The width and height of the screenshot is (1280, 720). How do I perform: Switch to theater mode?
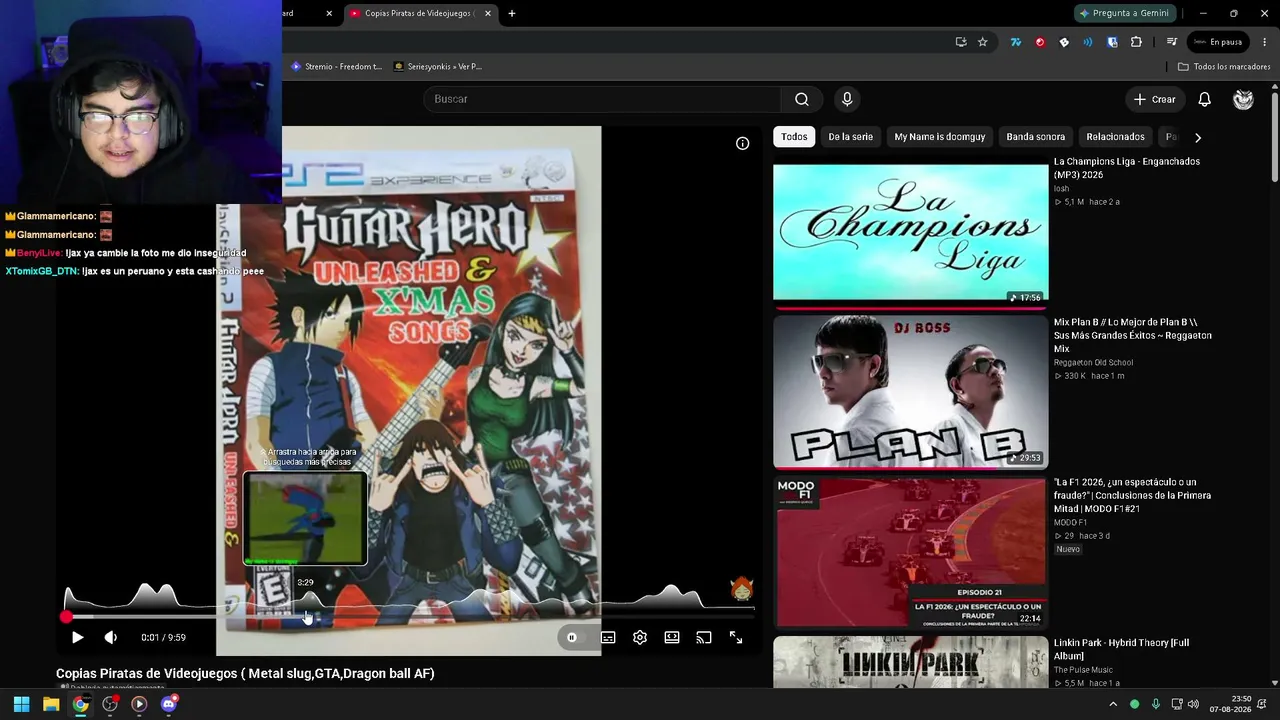pyautogui.click(x=672, y=637)
